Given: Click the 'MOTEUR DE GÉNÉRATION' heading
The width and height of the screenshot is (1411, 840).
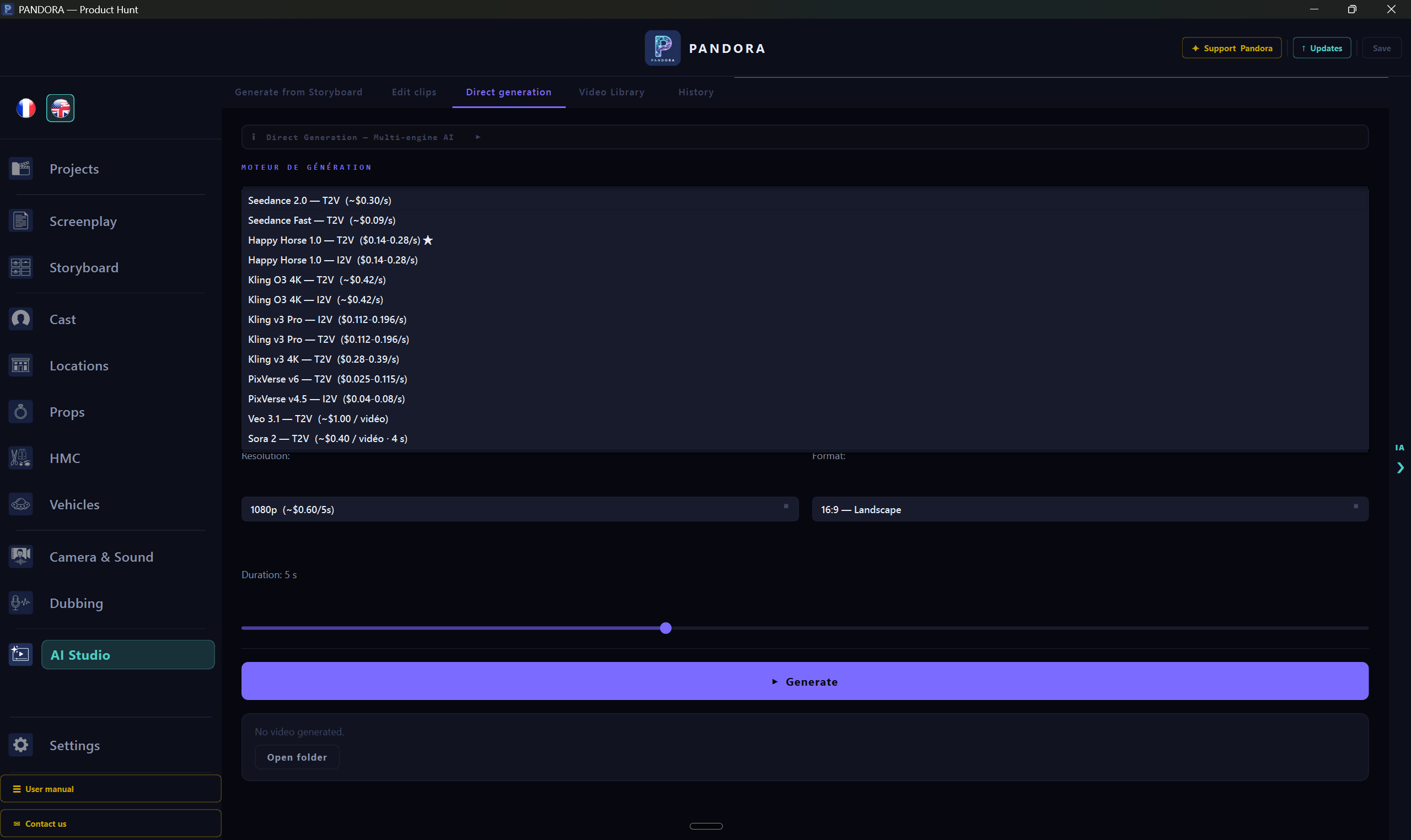Looking at the screenshot, I should [307, 167].
